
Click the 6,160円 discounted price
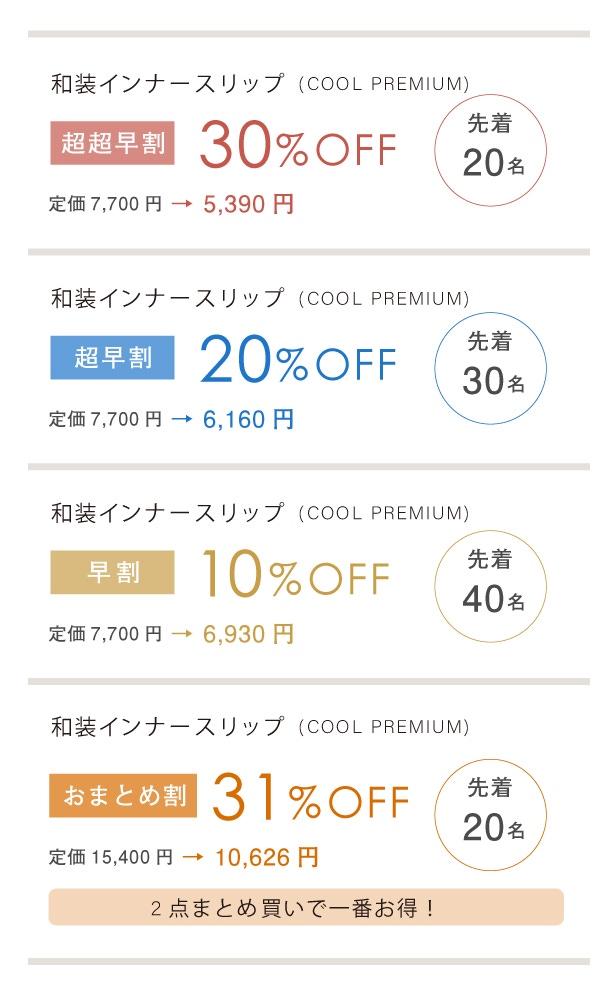(248, 419)
